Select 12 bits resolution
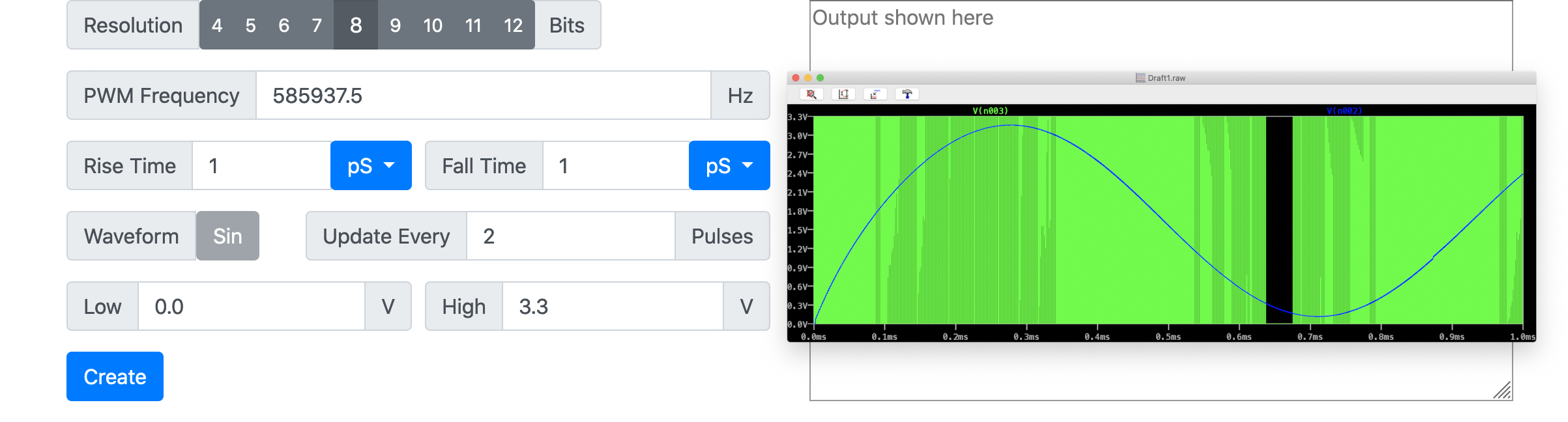This screenshot has height=422, width=1568. 514,25
